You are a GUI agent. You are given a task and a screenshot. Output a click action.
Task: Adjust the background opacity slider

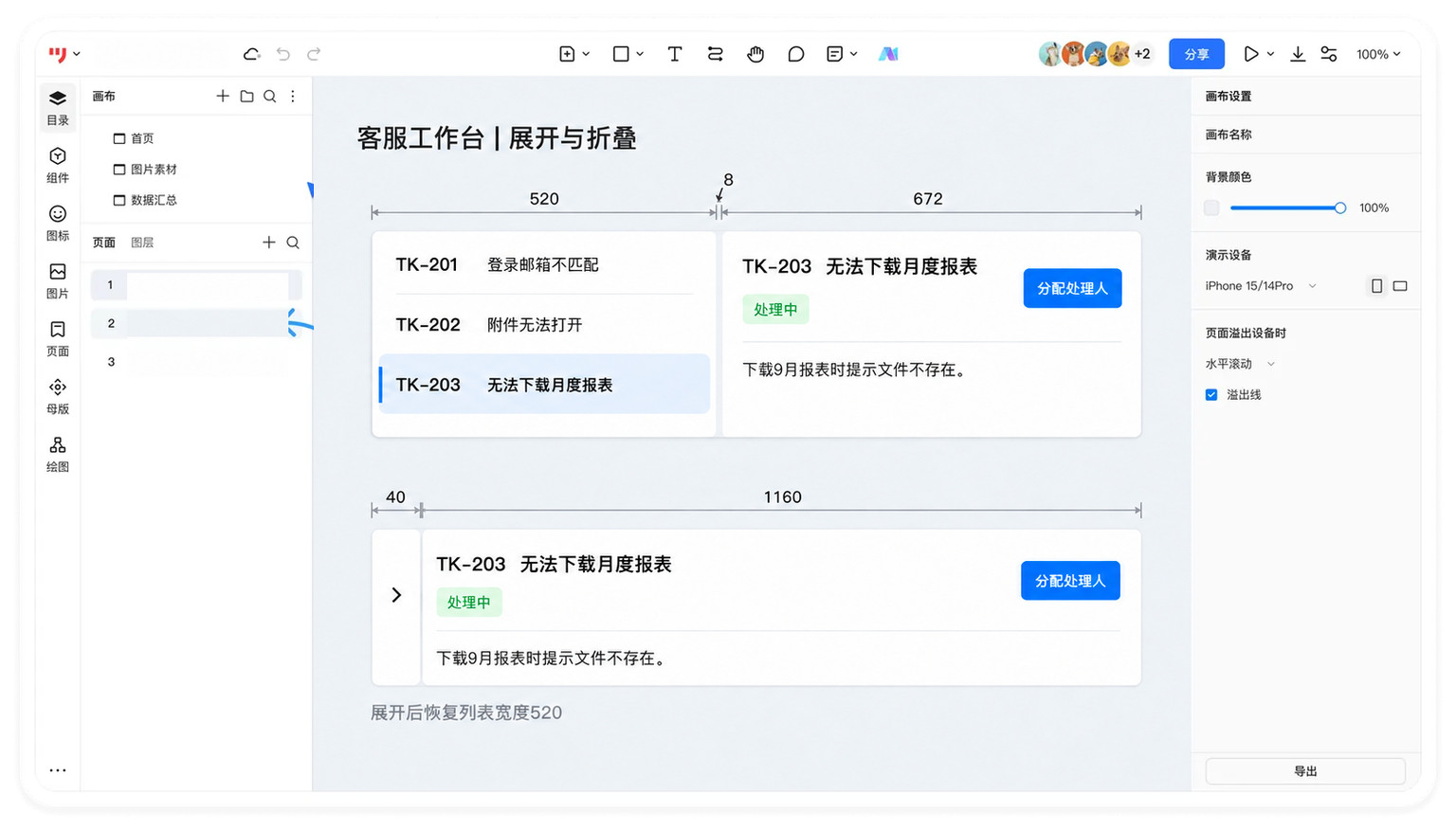[1287, 207]
